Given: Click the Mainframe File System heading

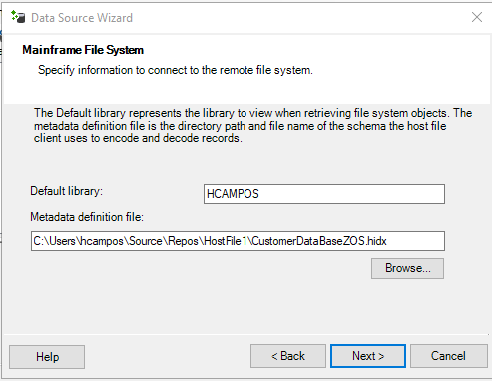Looking at the screenshot, I should (x=83, y=50).
